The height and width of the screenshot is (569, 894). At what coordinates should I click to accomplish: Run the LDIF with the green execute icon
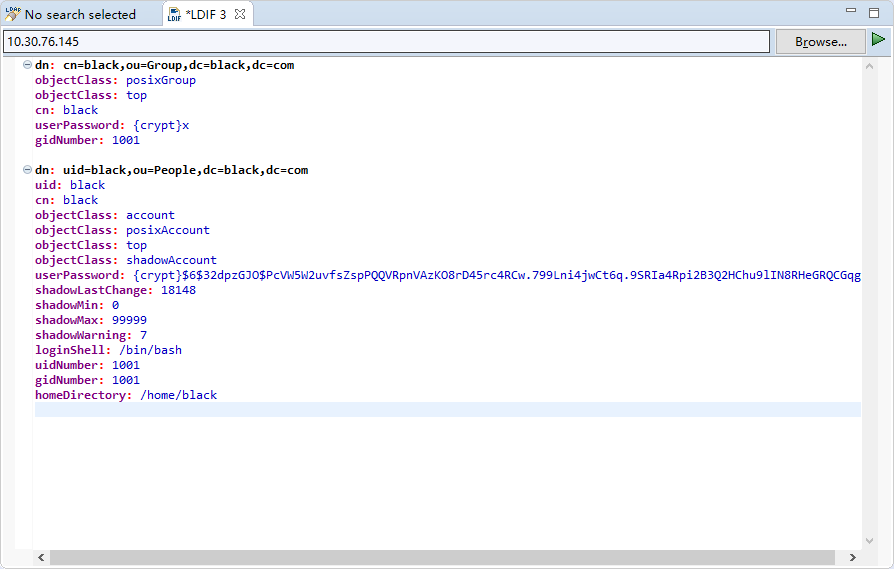878,40
